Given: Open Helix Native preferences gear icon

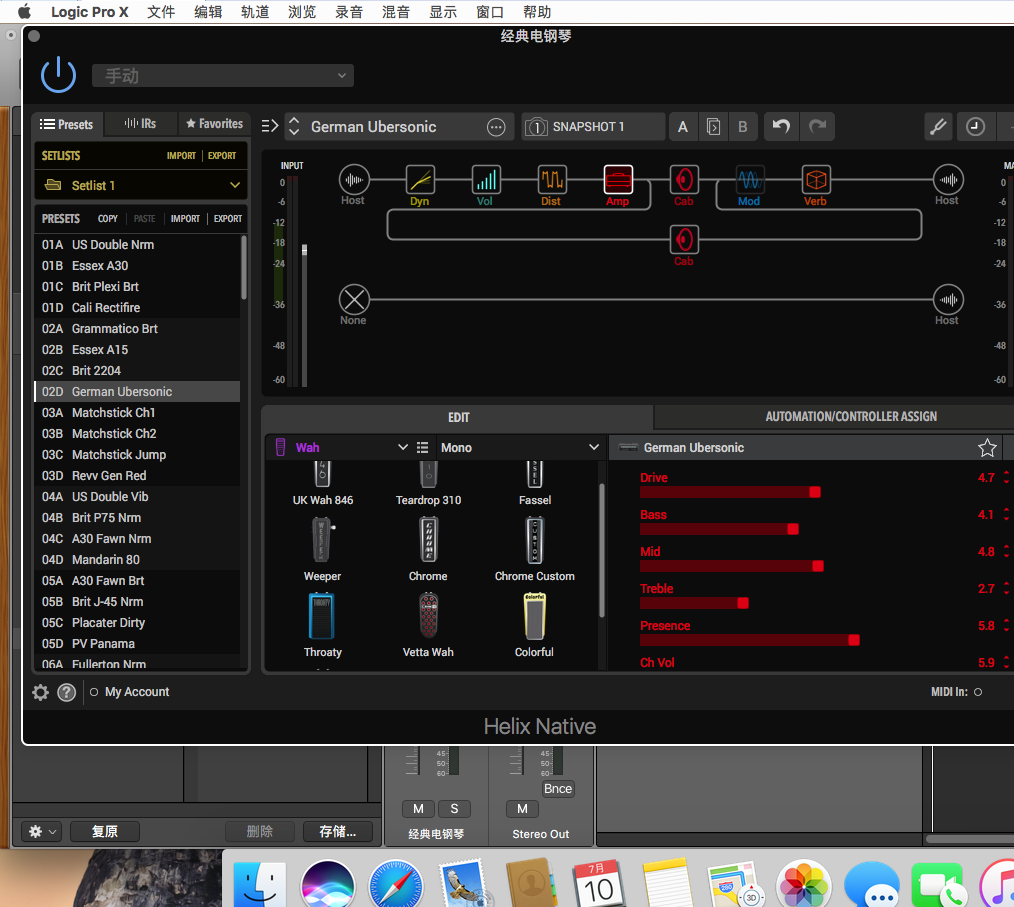Looking at the screenshot, I should 40,692.
